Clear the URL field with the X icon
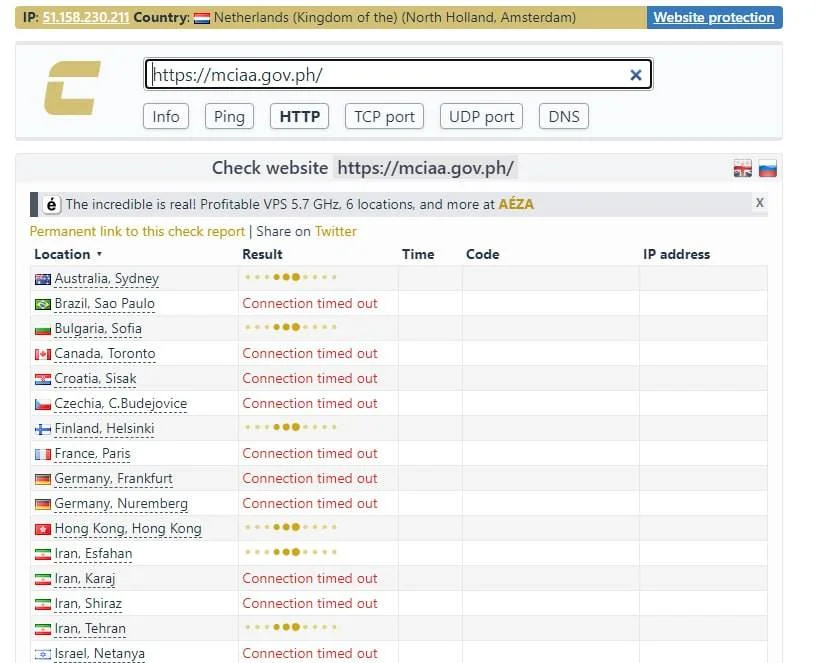 coord(635,75)
